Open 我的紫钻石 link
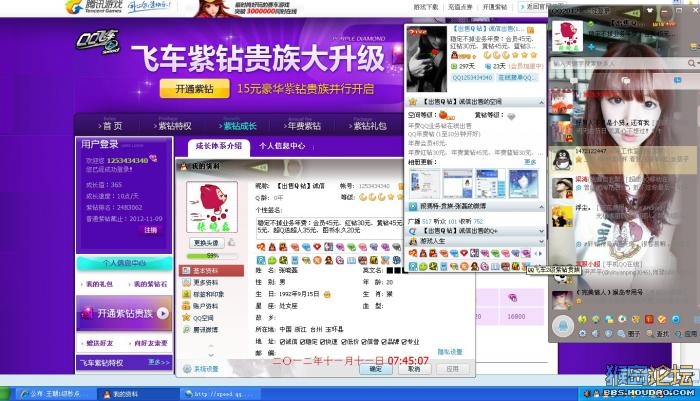Viewport: 700px width, 401px height. [x=150, y=284]
